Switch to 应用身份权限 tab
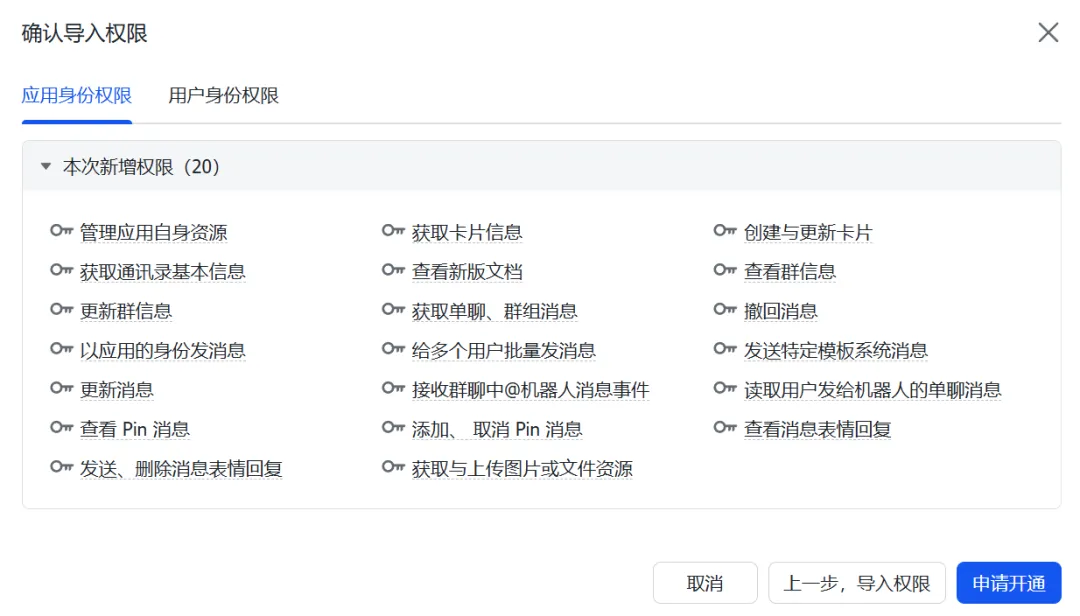The width and height of the screenshot is (1080, 616). point(76,95)
